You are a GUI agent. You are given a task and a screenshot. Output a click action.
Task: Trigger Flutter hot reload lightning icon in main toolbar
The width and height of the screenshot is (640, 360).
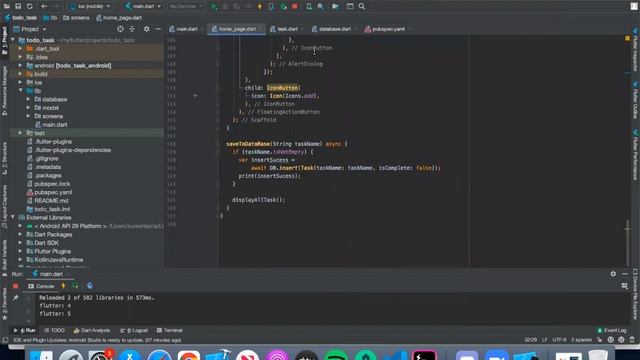click(x=260, y=7)
